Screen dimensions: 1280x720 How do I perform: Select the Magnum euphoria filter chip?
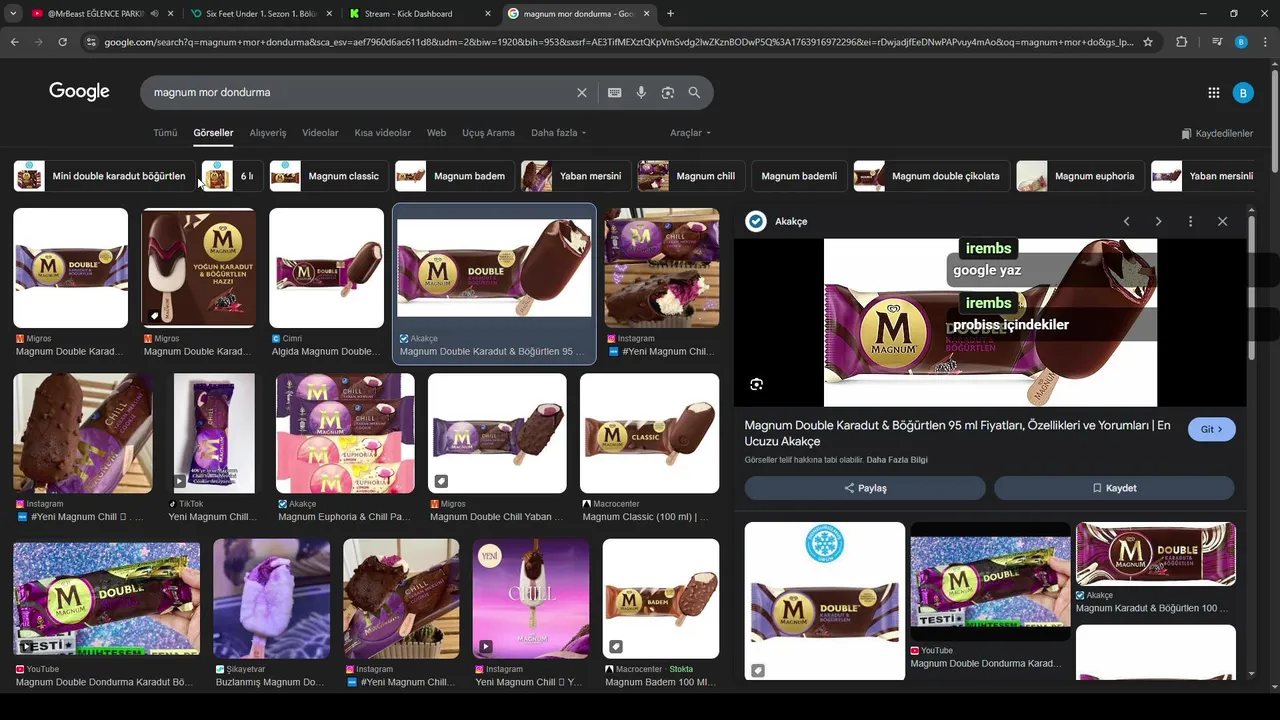(x=1080, y=176)
